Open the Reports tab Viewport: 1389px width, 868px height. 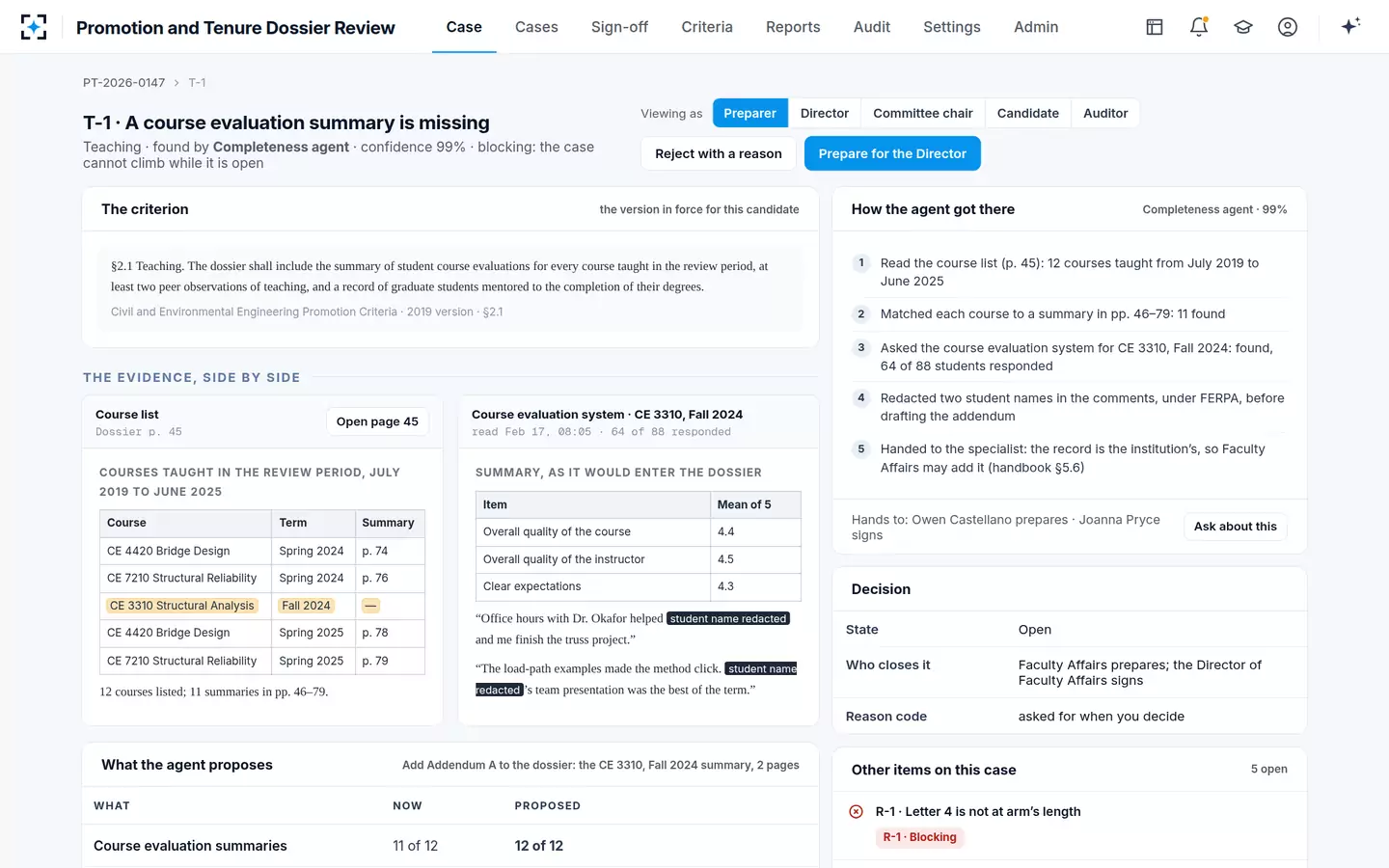pyautogui.click(x=793, y=27)
